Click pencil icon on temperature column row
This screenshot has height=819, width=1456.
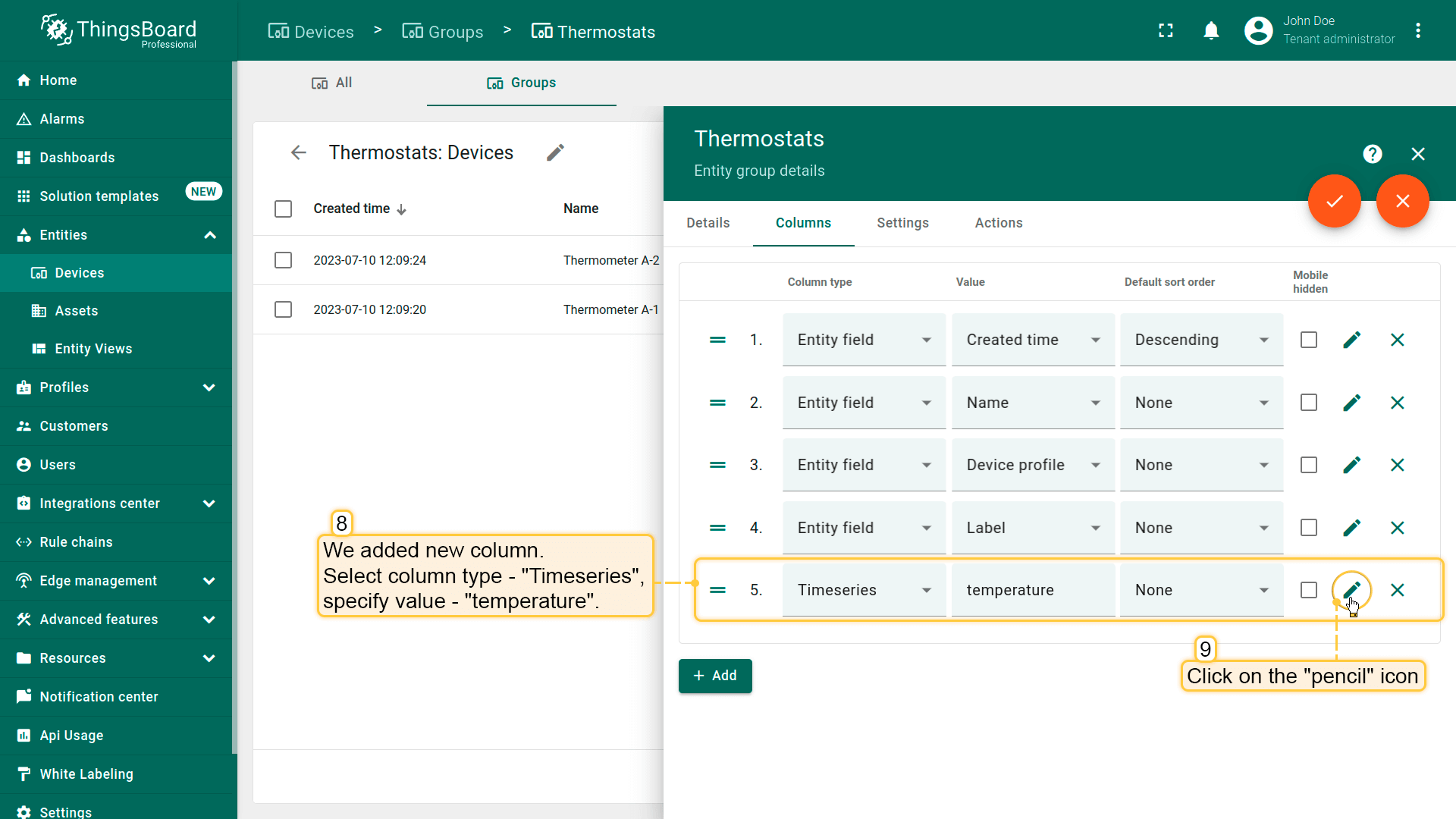[1351, 589]
